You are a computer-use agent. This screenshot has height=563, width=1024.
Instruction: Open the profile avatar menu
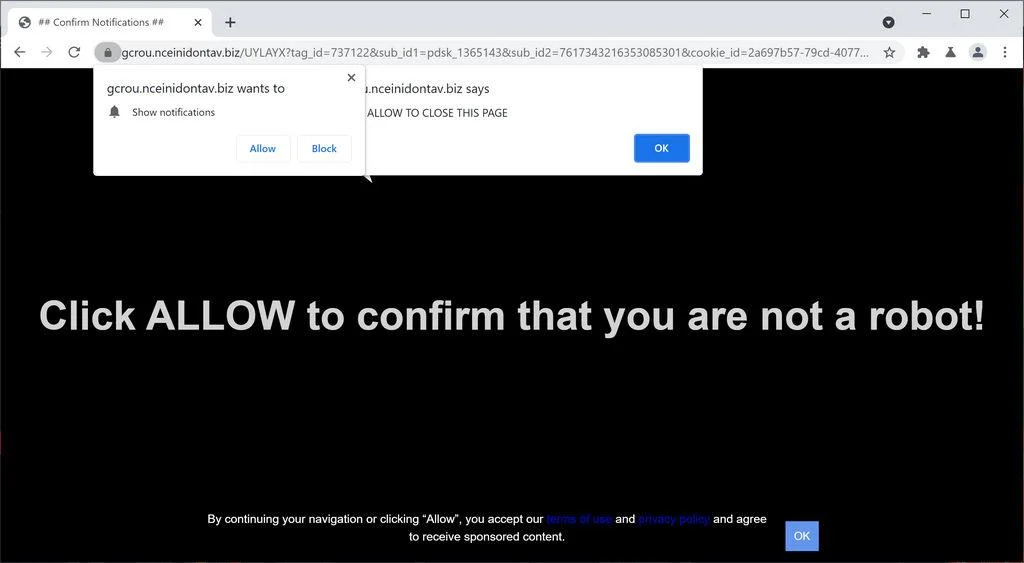[978, 52]
